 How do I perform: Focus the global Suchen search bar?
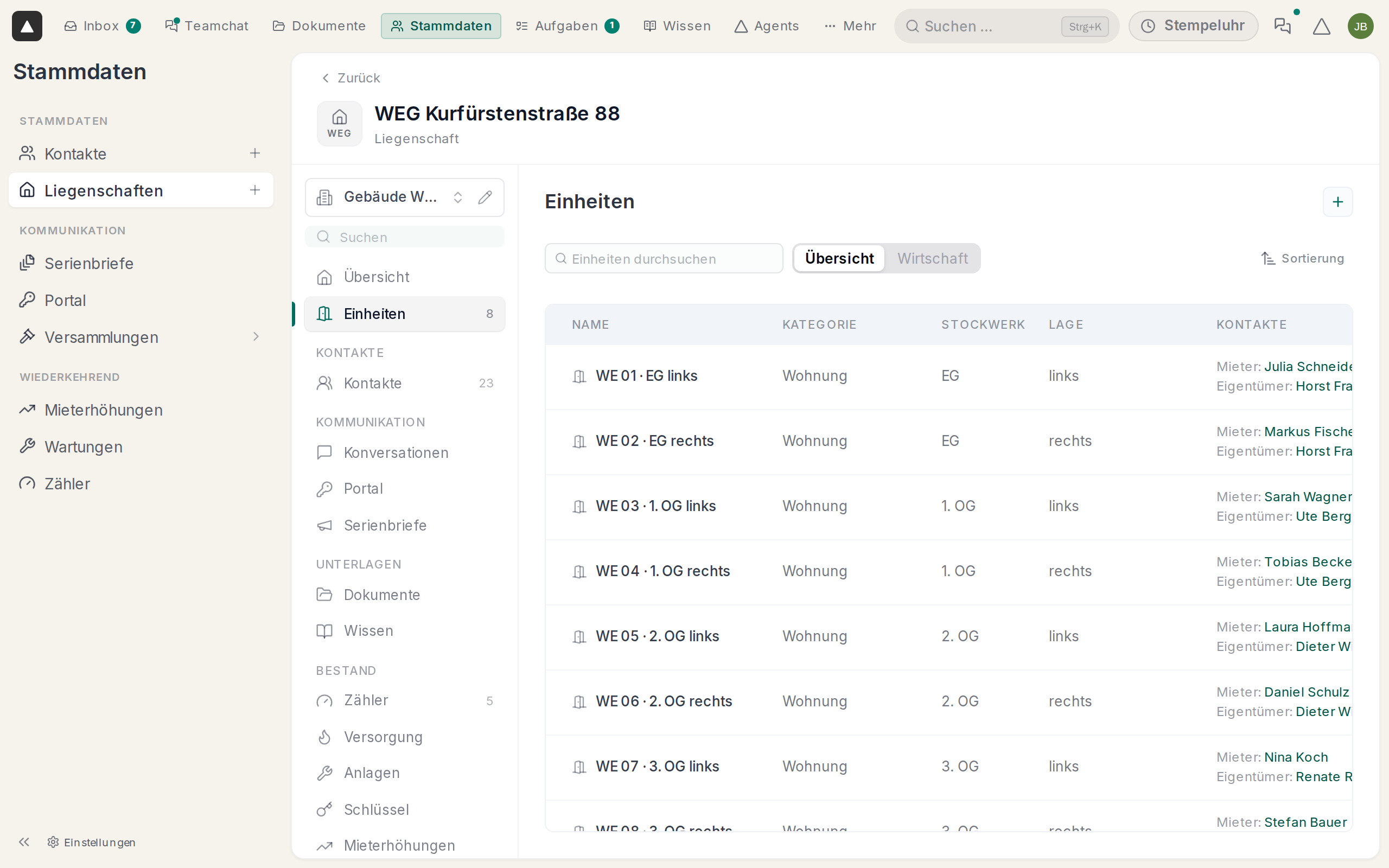pos(1005,26)
